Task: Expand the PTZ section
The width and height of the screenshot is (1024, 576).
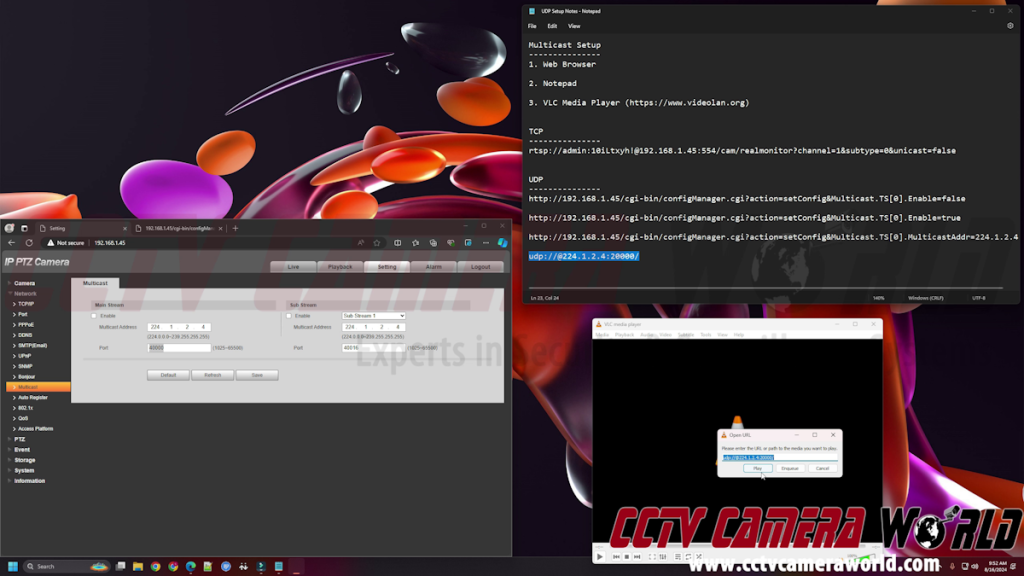Action: tap(20, 440)
